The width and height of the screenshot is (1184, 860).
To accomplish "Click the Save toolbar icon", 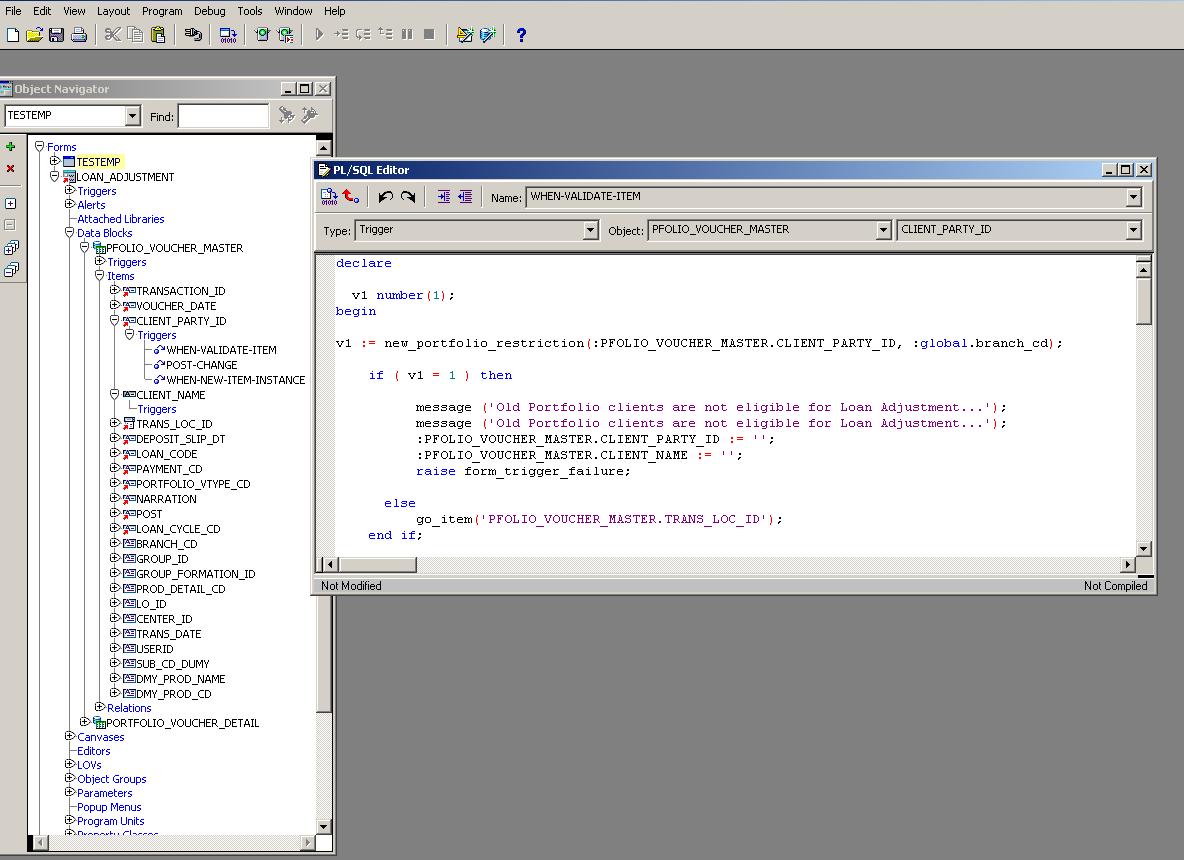I will 57,35.
